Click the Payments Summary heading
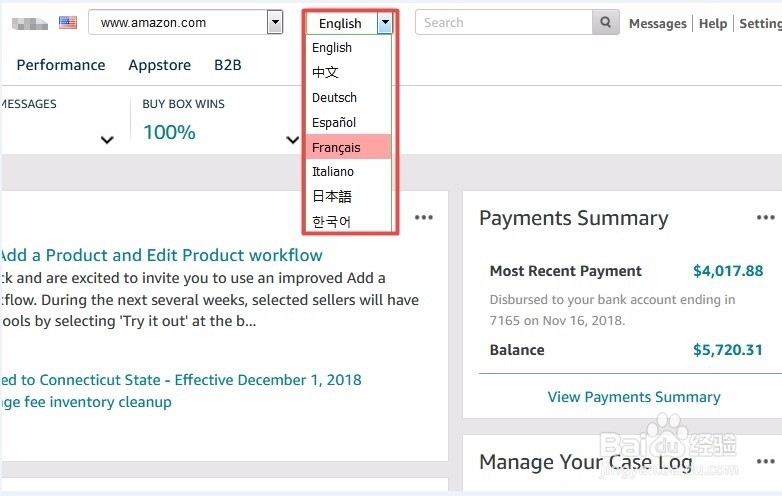The height and width of the screenshot is (496, 782). pyautogui.click(x=574, y=218)
